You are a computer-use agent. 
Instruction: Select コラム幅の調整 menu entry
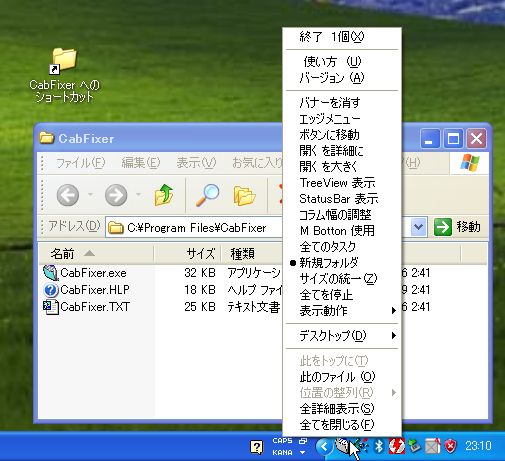[342, 215]
